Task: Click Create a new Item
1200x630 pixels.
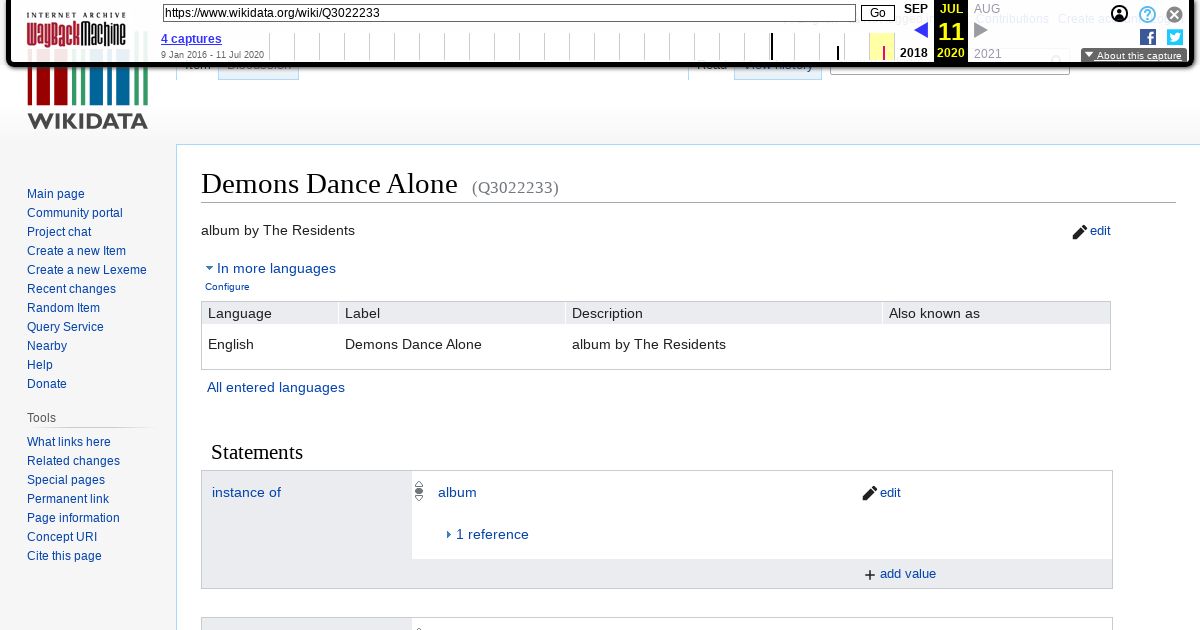Action: pos(76,251)
